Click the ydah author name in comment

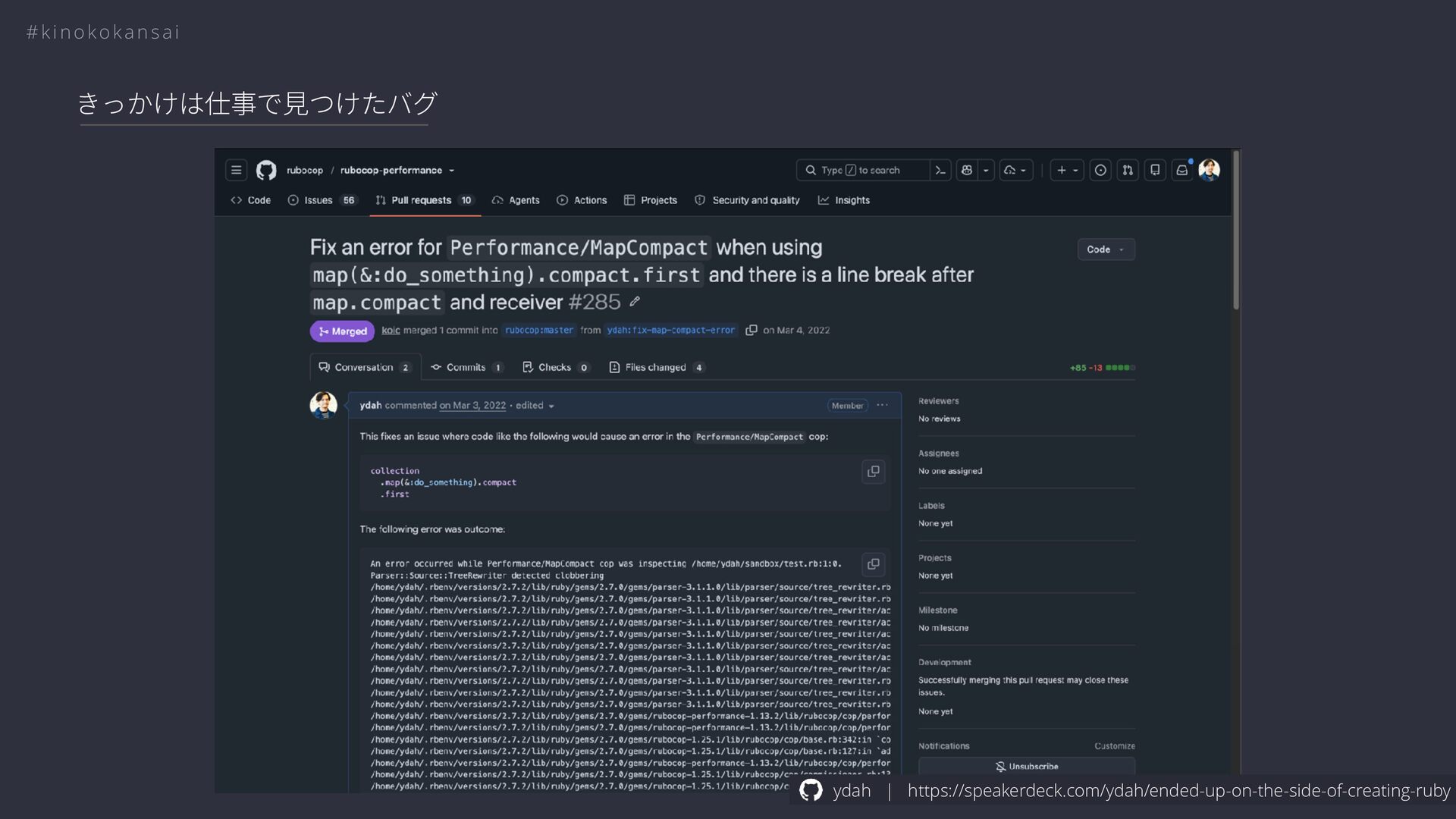pos(371,406)
